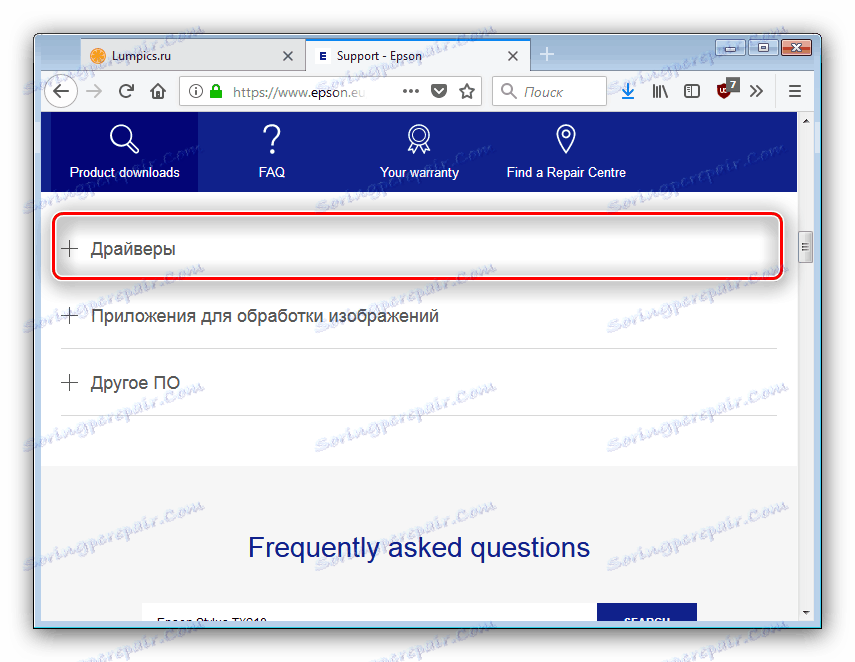Image resolution: width=855 pixels, height=662 pixels.
Task: Click the scrollbar down arrow
Action: point(805,613)
